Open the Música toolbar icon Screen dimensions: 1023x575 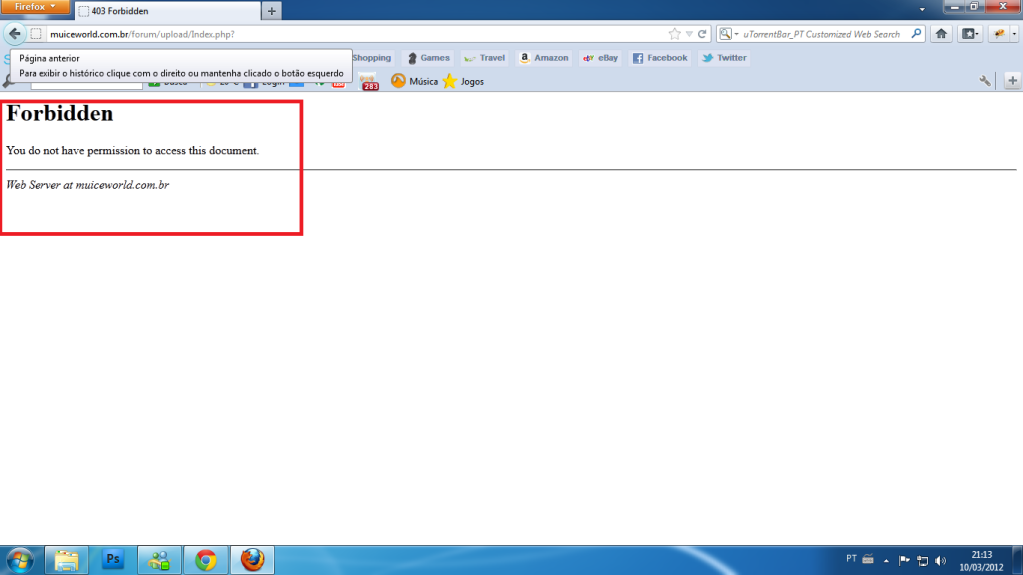[414, 81]
